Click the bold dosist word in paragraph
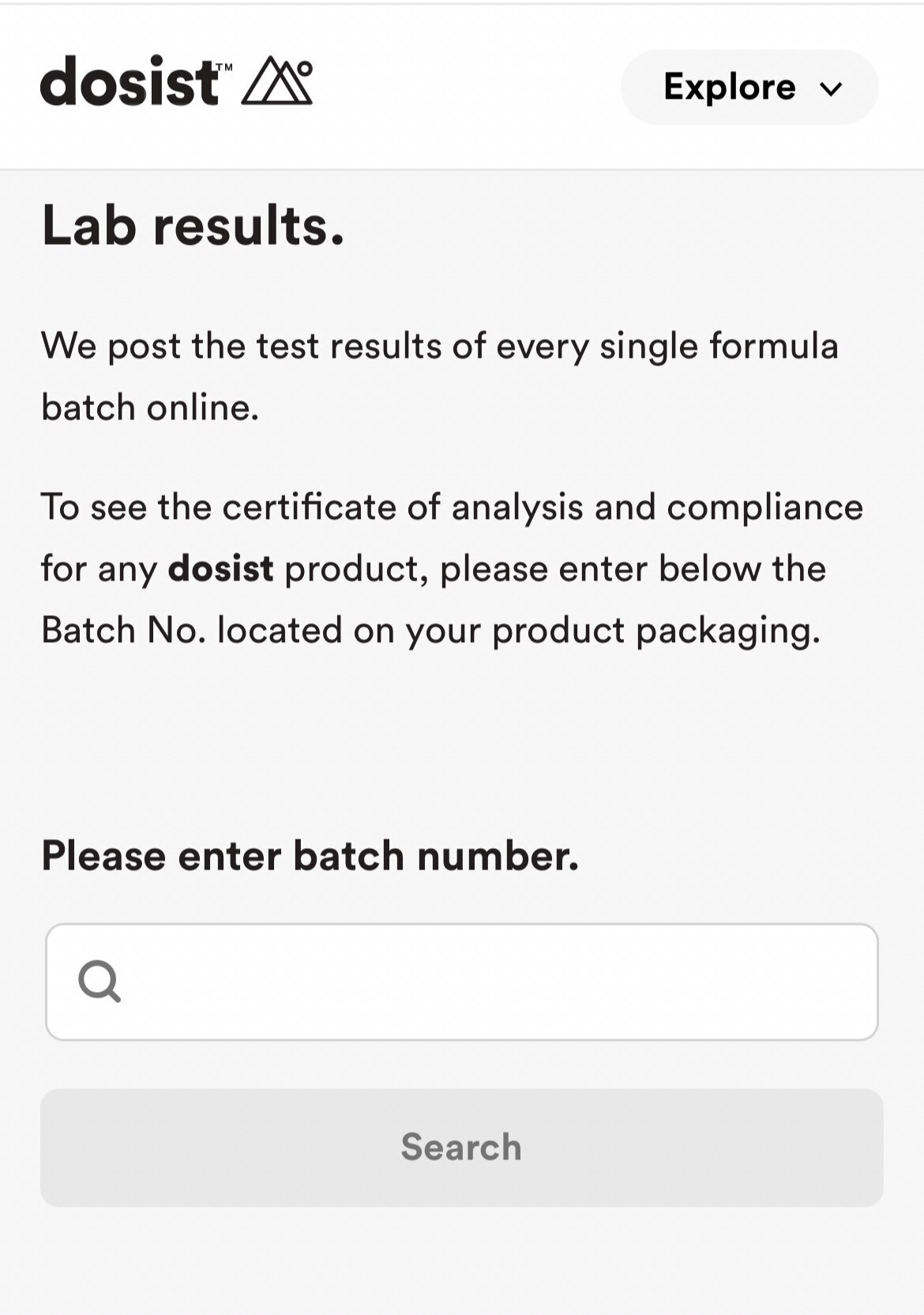 point(221,569)
